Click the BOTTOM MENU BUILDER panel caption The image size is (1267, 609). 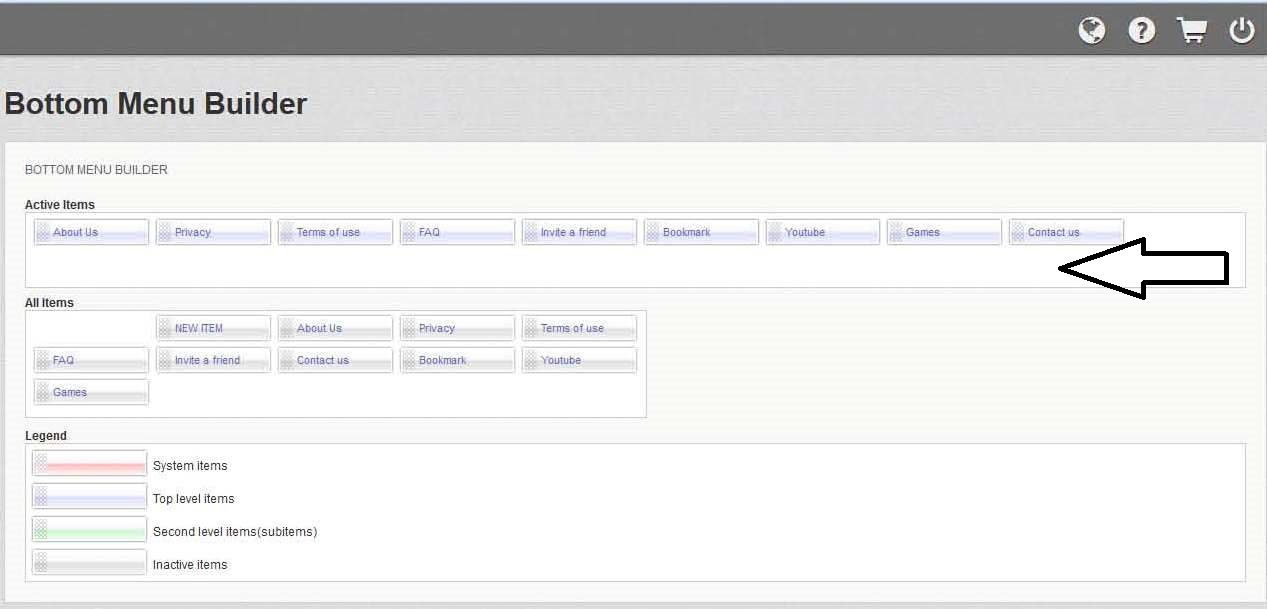click(96, 170)
